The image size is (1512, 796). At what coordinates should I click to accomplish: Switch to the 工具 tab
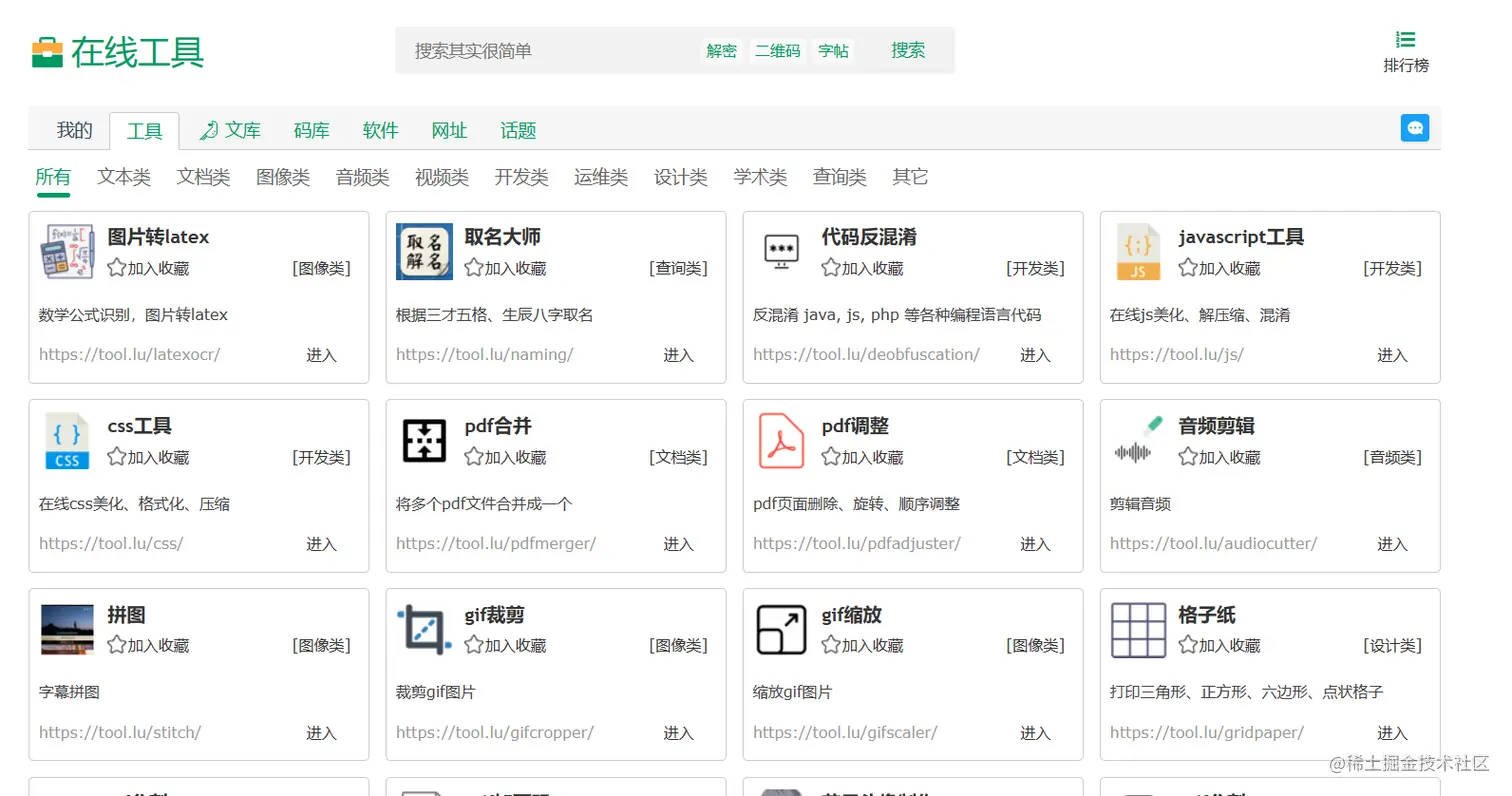(x=144, y=131)
